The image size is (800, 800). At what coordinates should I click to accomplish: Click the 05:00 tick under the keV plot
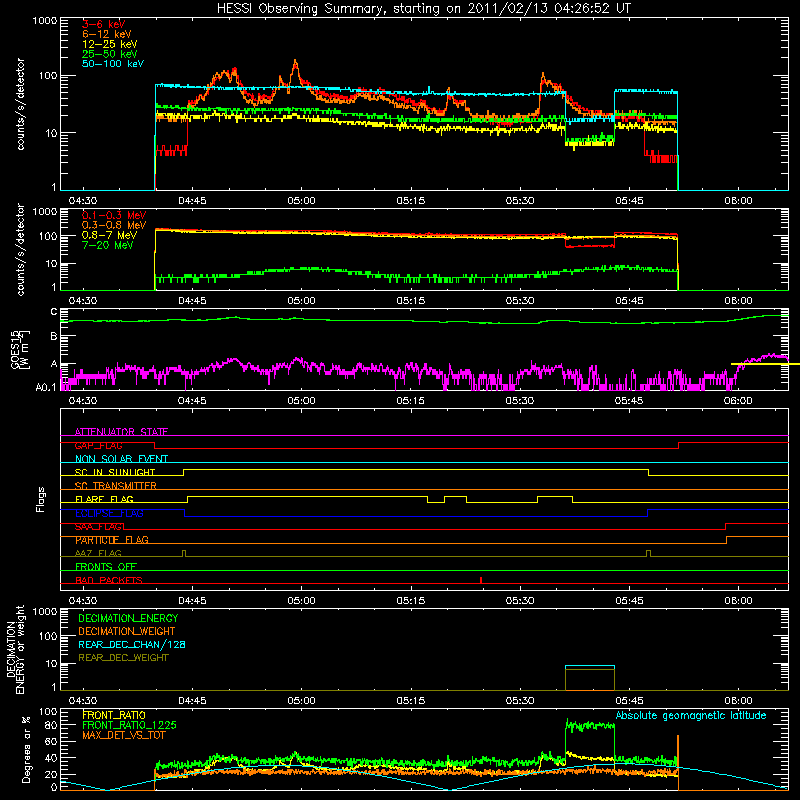tap(302, 201)
